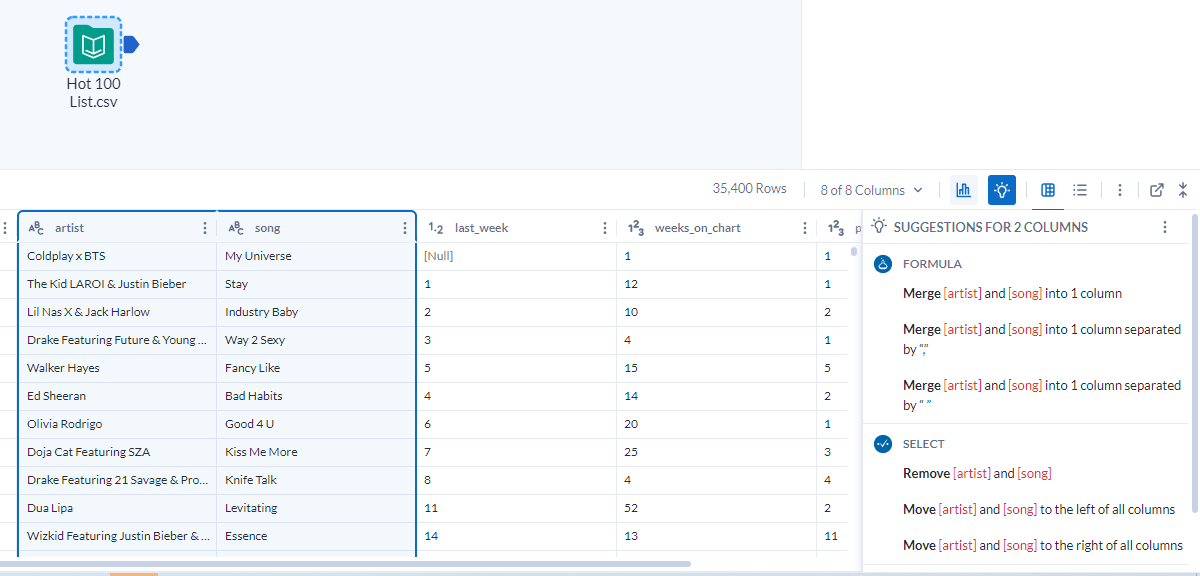Click the integer type icon for weeks_on_chart
1200x576 pixels.
tap(636, 228)
